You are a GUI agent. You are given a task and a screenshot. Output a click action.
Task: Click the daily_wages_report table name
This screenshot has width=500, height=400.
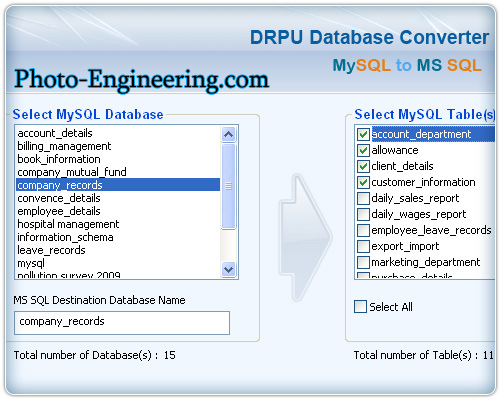[419, 214]
